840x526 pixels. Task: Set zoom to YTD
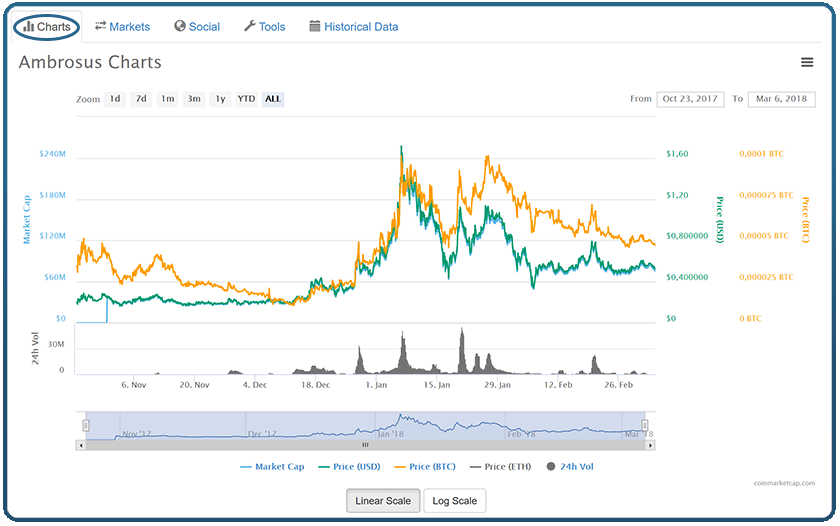point(246,99)
